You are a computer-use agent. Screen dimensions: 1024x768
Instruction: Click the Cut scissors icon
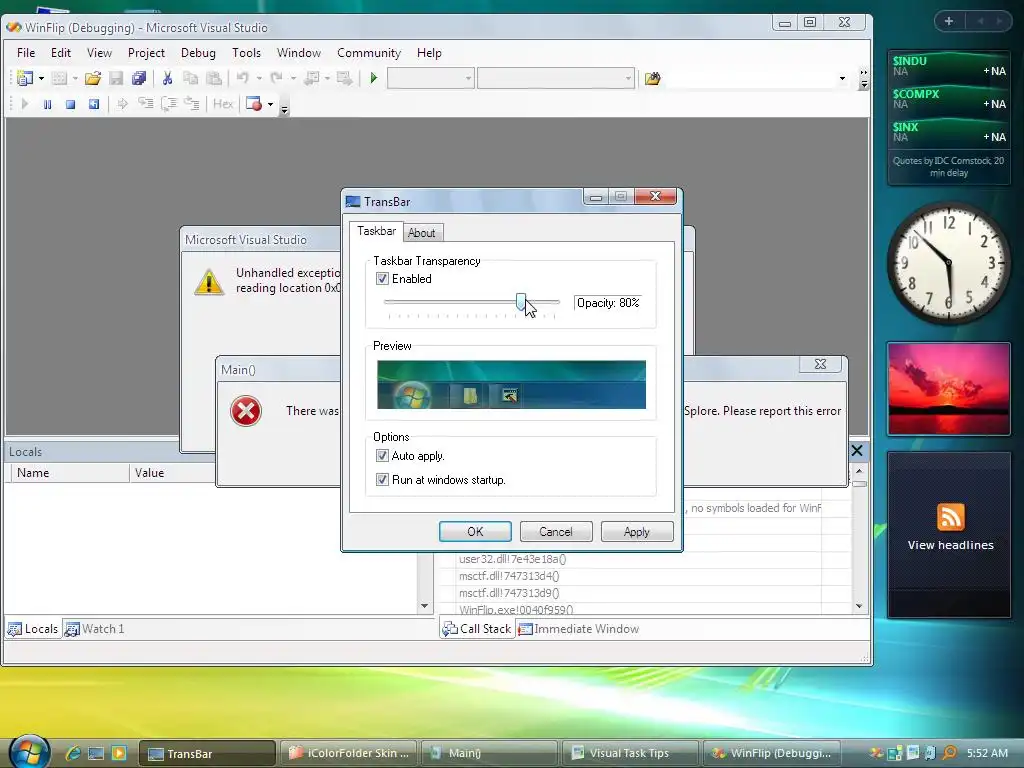click(x=167, y=78)
